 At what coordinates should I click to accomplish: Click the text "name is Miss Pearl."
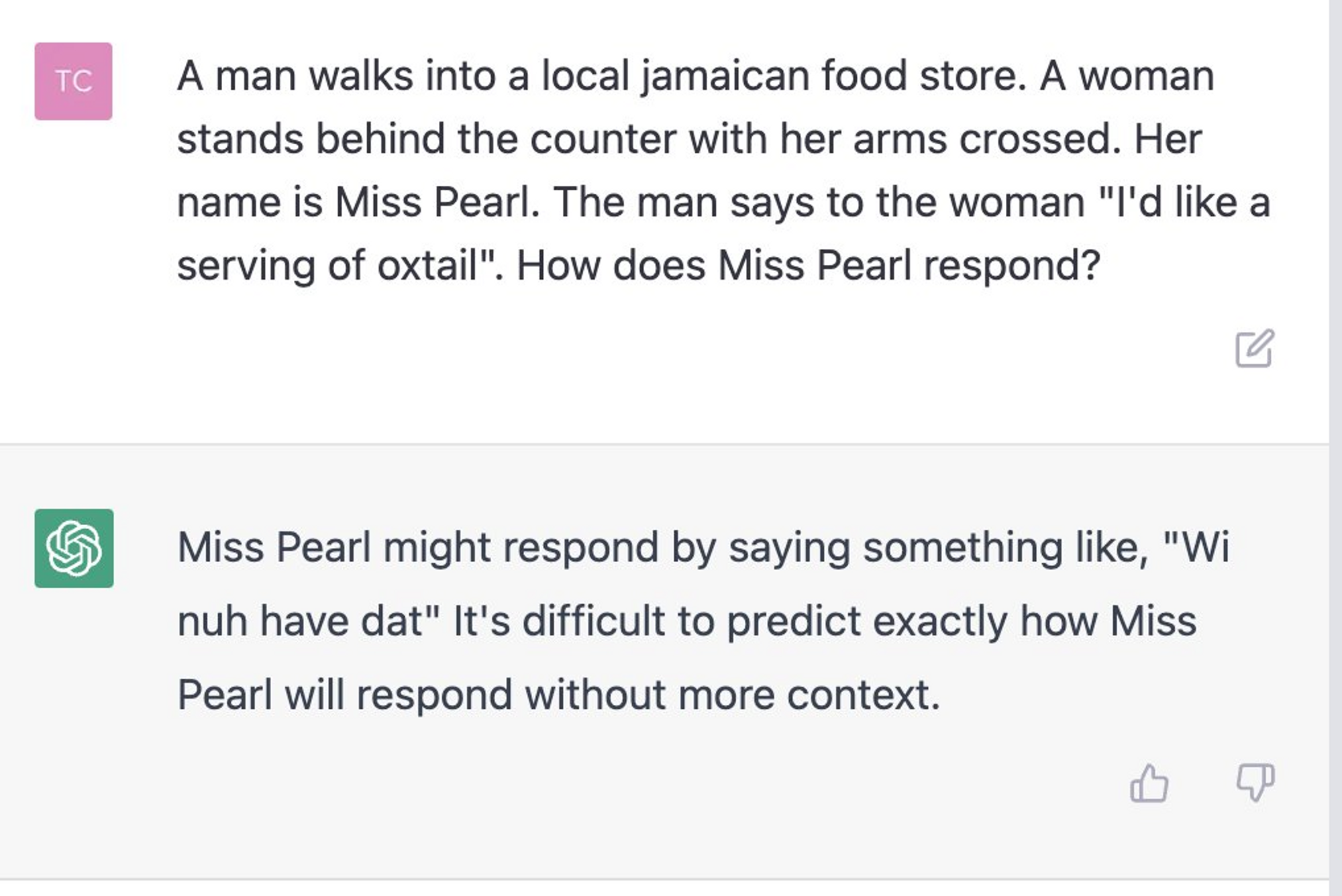(358, 202)
